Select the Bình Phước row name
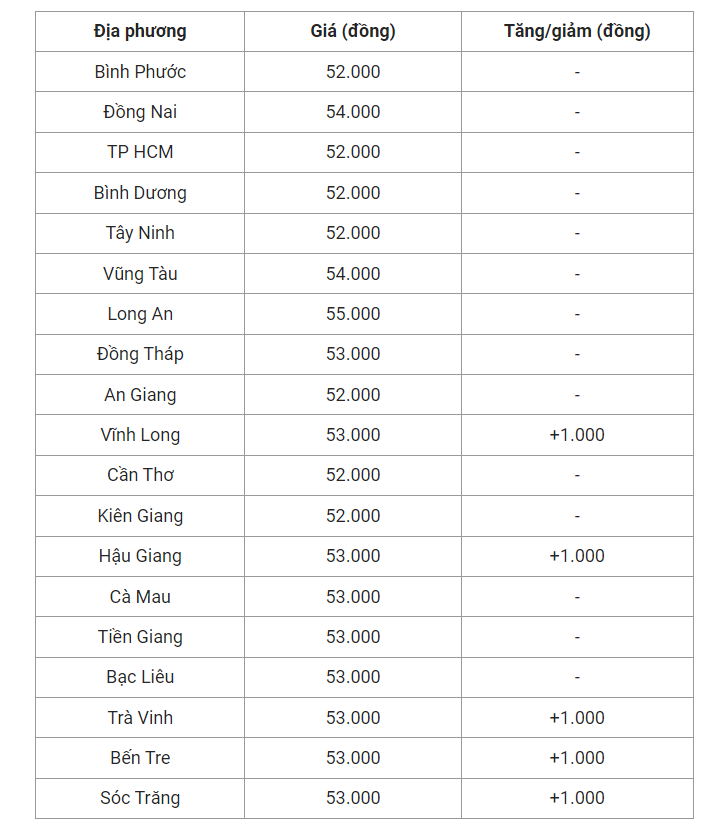726x826 pixels. pyautogui.click(x=140, y=72)
